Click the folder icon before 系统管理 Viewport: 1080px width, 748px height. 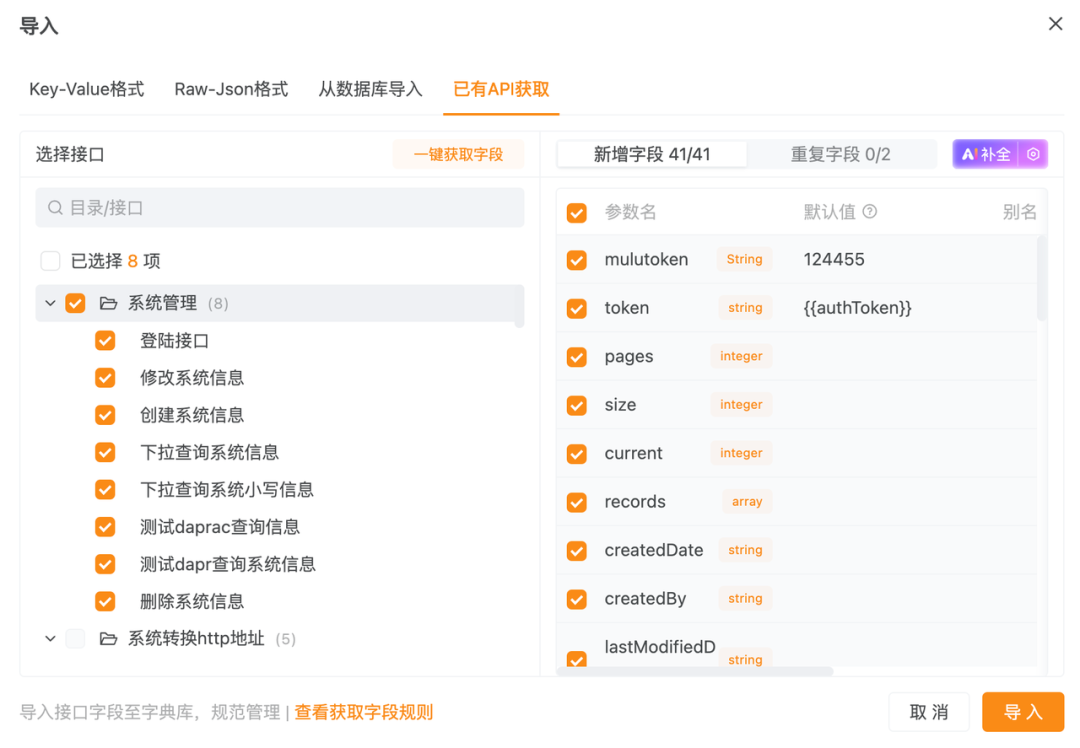coord(109,302)
